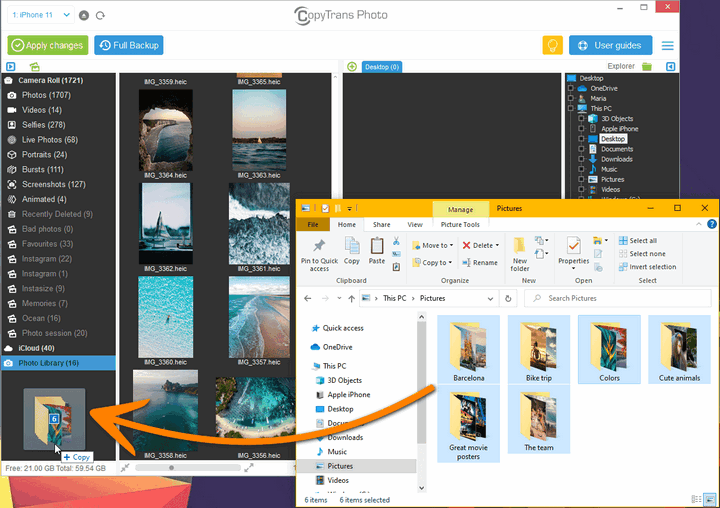Screen dimensions: 720x508
Task: Expand OneDrive node in Explorer tree
Action: pyautogui.click(x=571, y=88)
